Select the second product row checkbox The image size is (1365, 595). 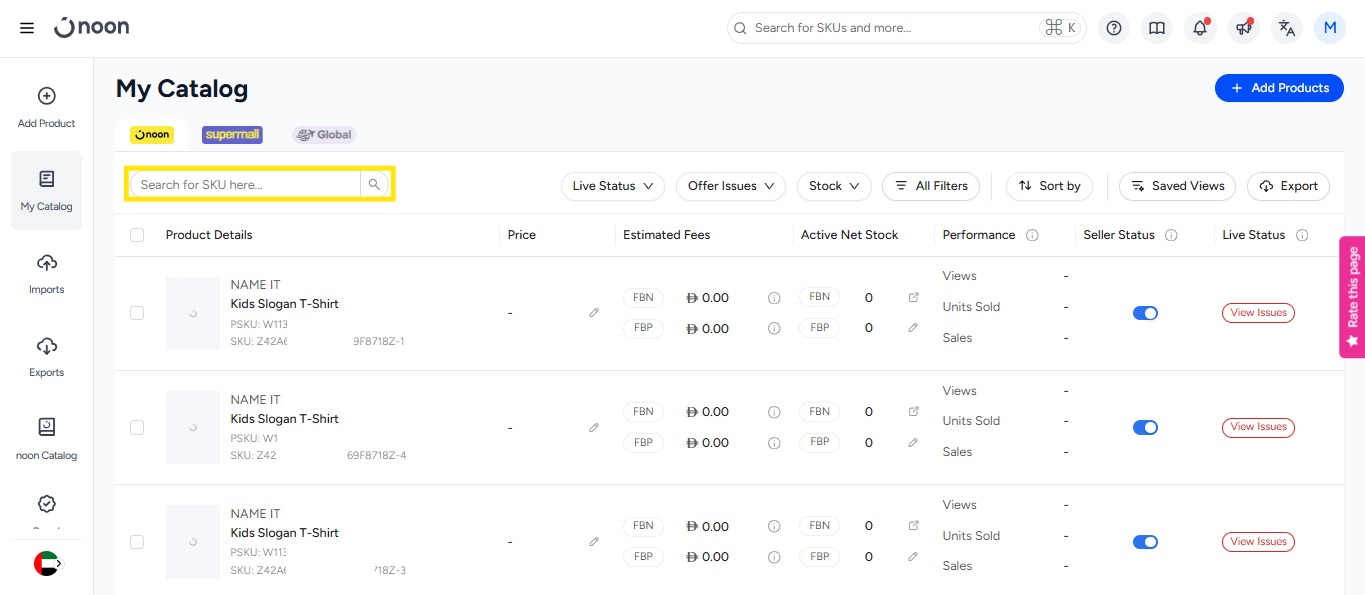(x=137, y=428)
